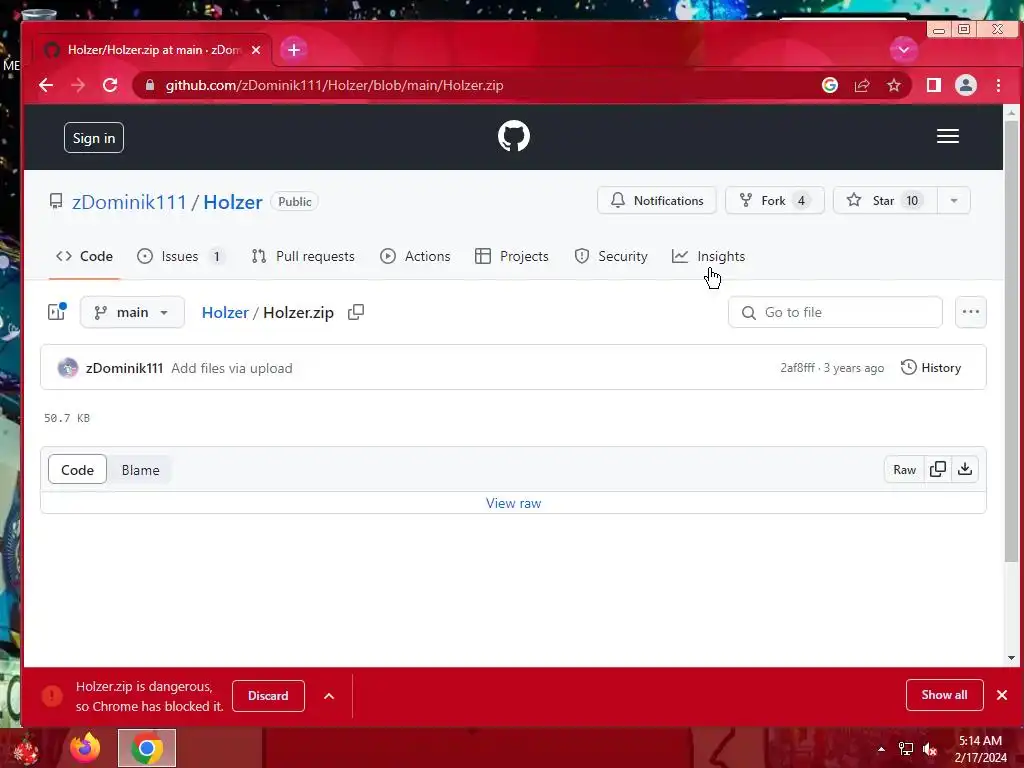Download raw file icon
The height and width of the screenshot is (768, 1024).
tap(965, 469)
